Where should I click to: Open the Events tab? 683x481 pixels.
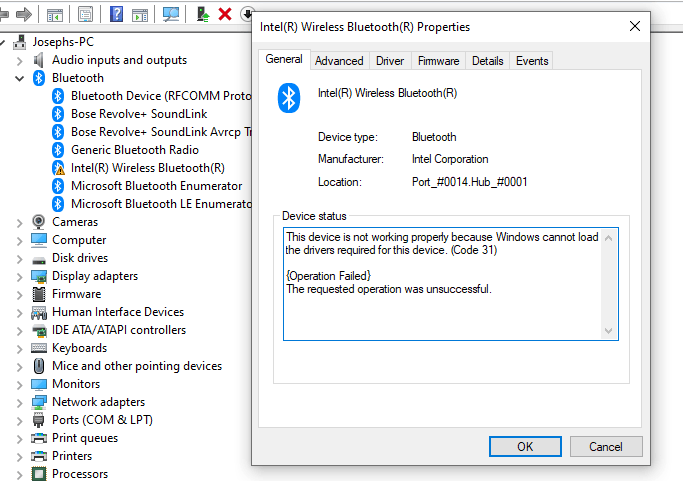click(x=532, y=61)
